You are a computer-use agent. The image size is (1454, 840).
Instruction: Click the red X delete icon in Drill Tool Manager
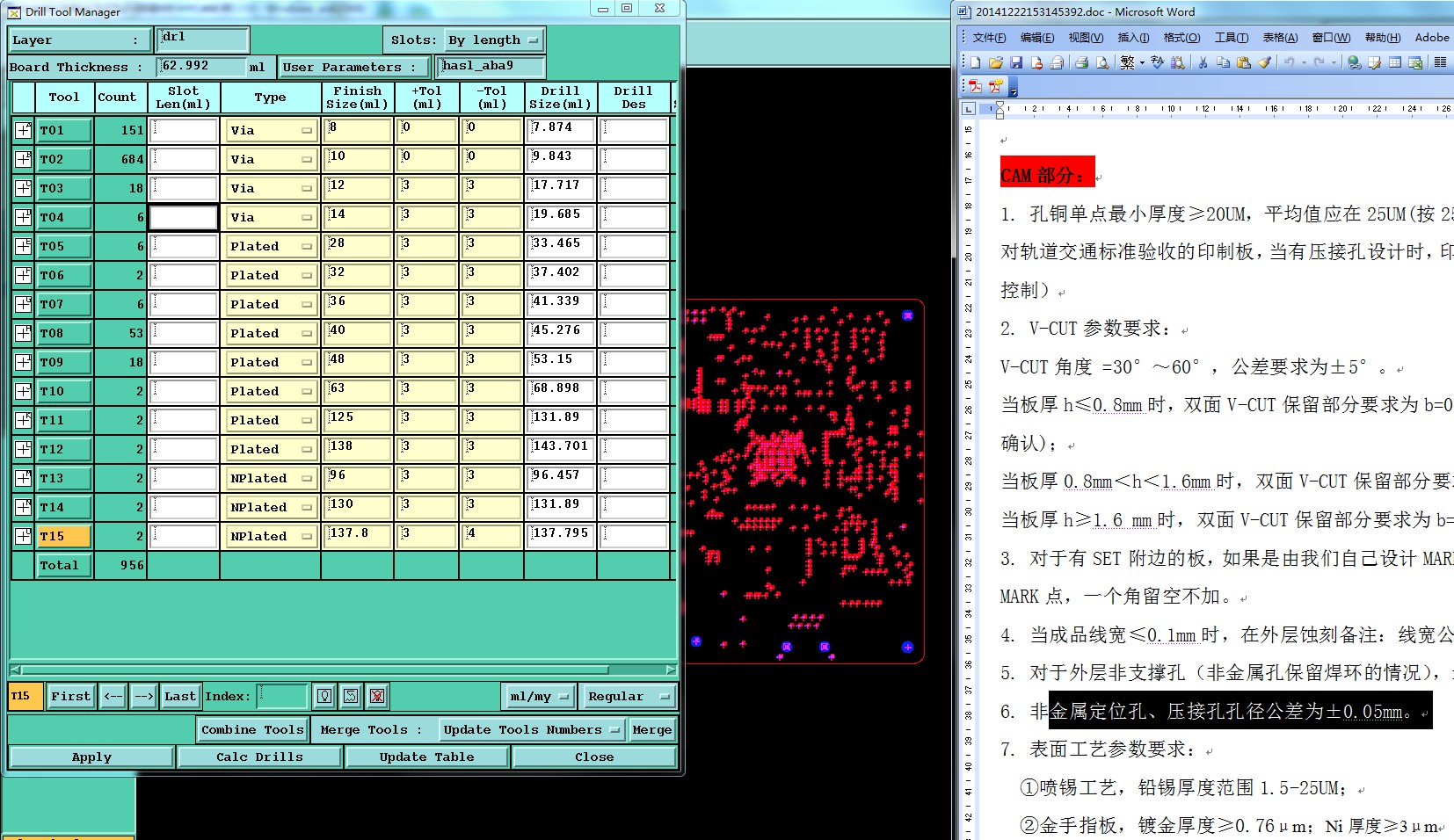[377, 696]
